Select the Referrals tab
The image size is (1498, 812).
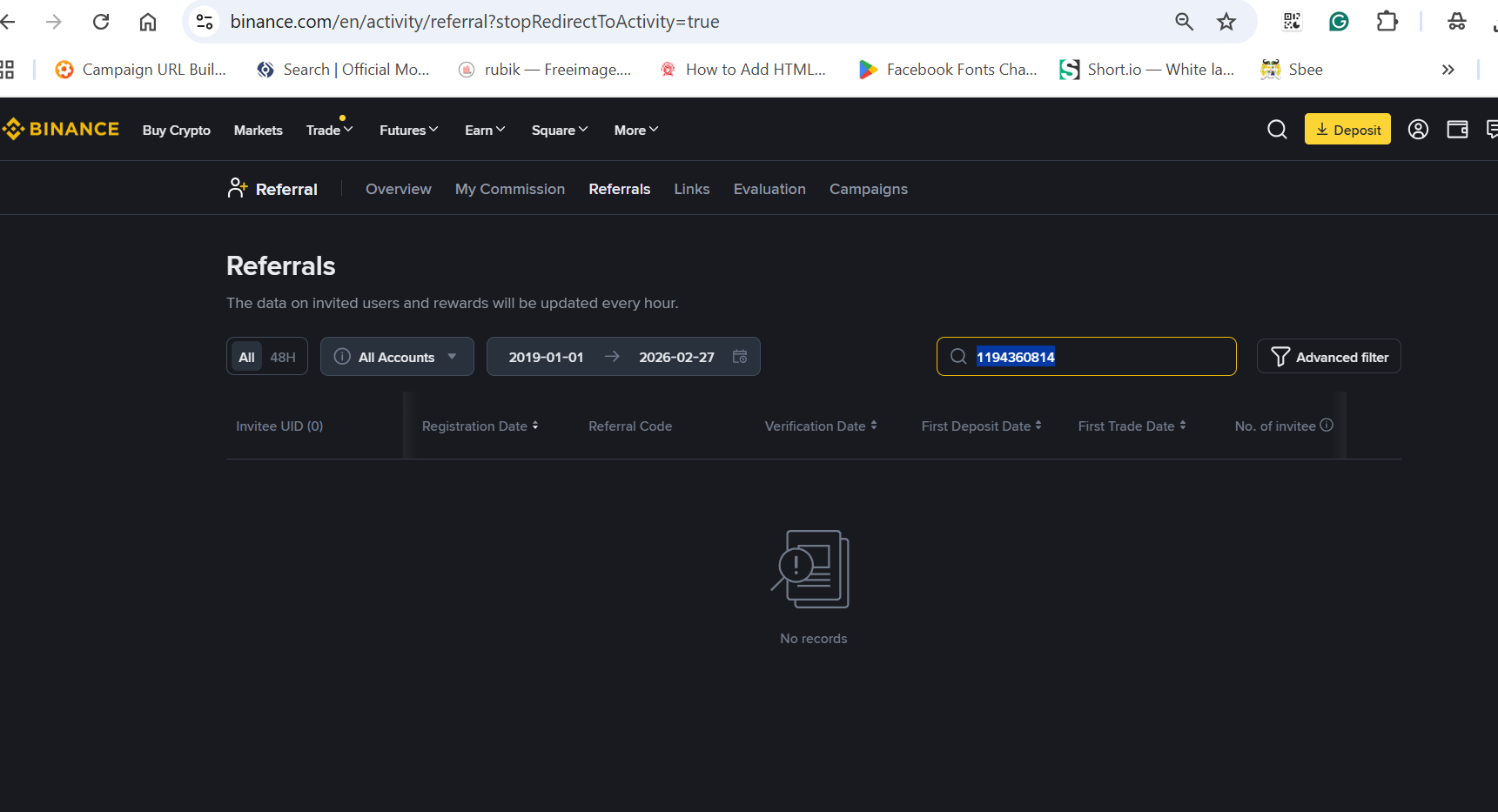point(620,189)
